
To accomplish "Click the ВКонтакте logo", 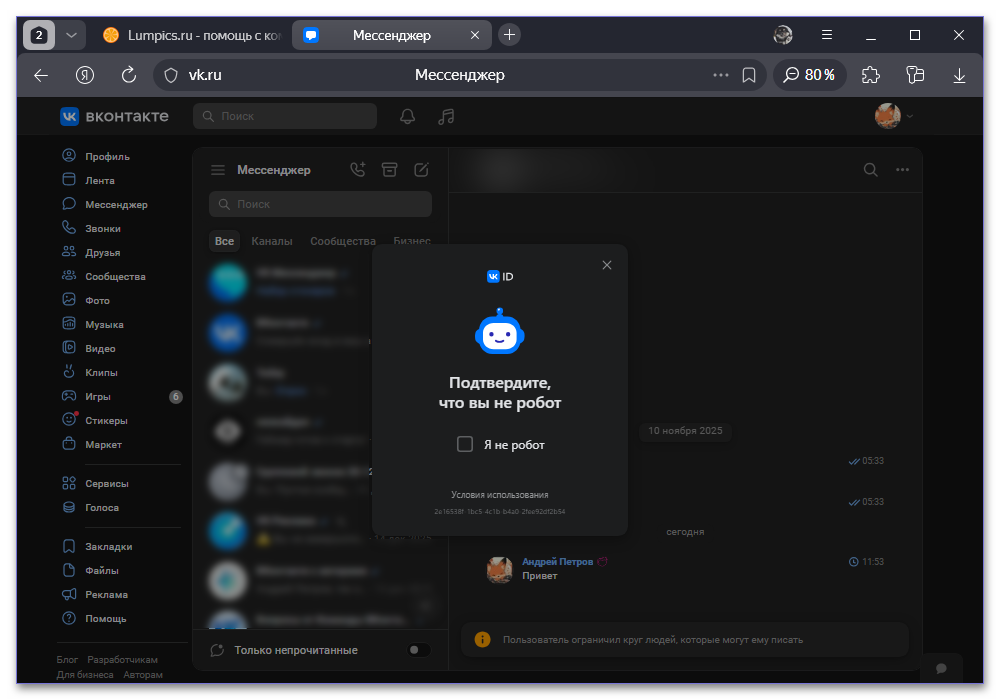I will [115, 116].
